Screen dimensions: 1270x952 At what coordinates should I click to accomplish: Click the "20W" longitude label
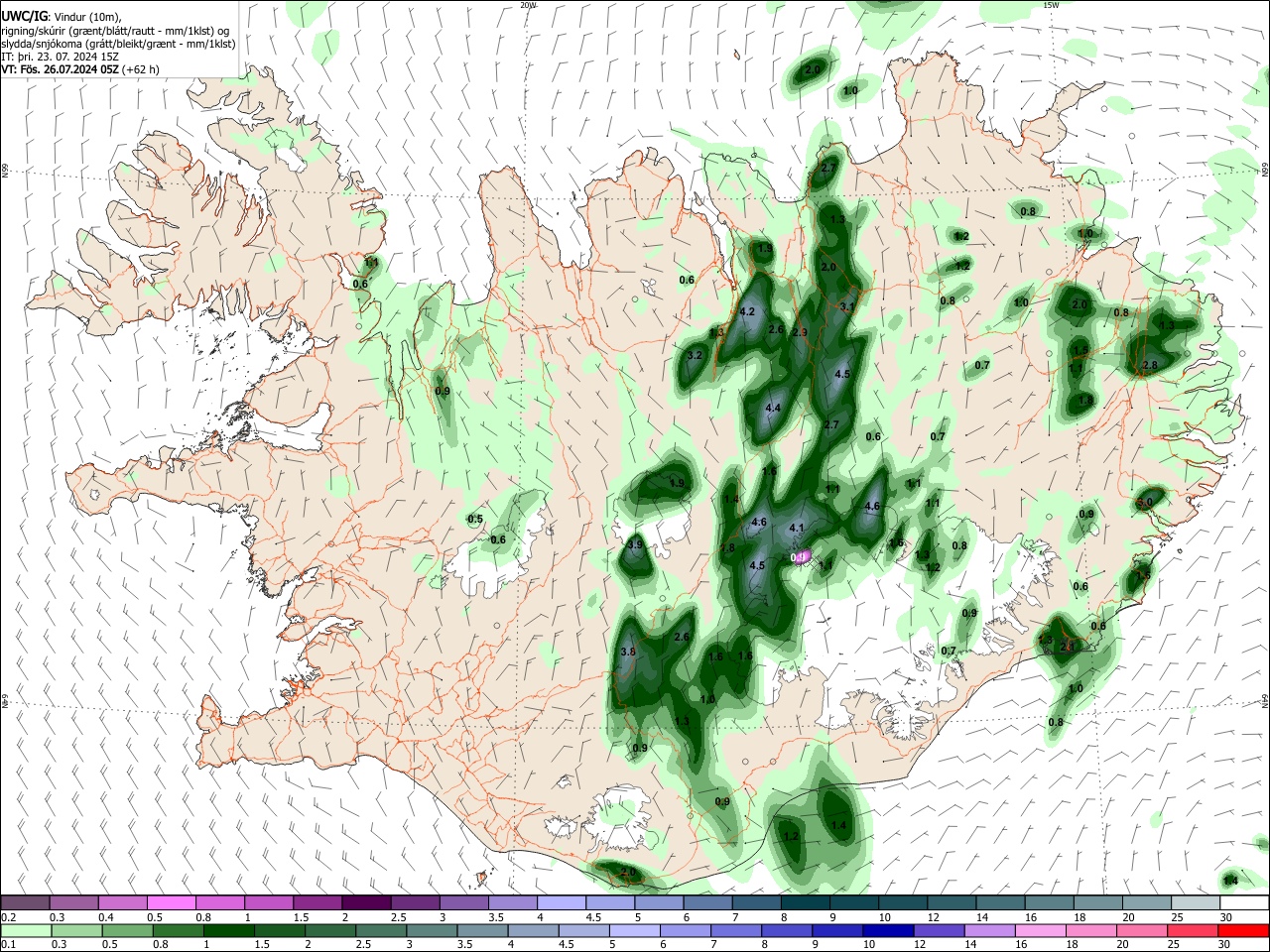pos(528,5)
